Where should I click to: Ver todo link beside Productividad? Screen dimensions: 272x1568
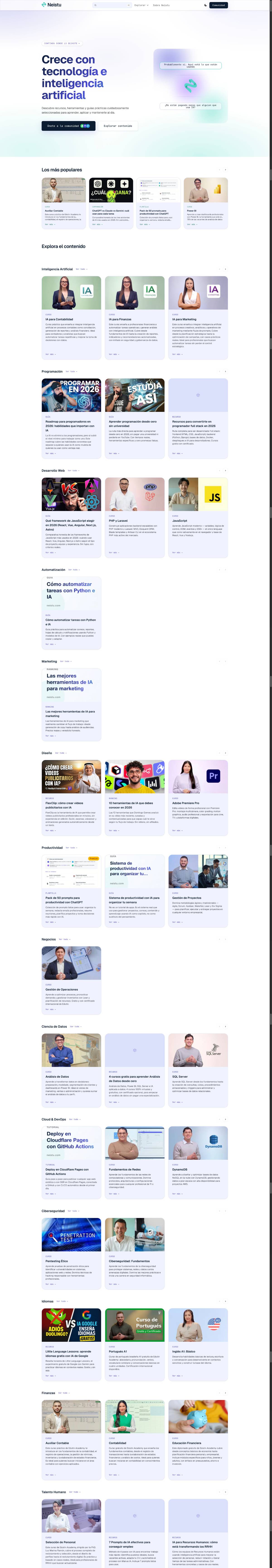(71, 848)
